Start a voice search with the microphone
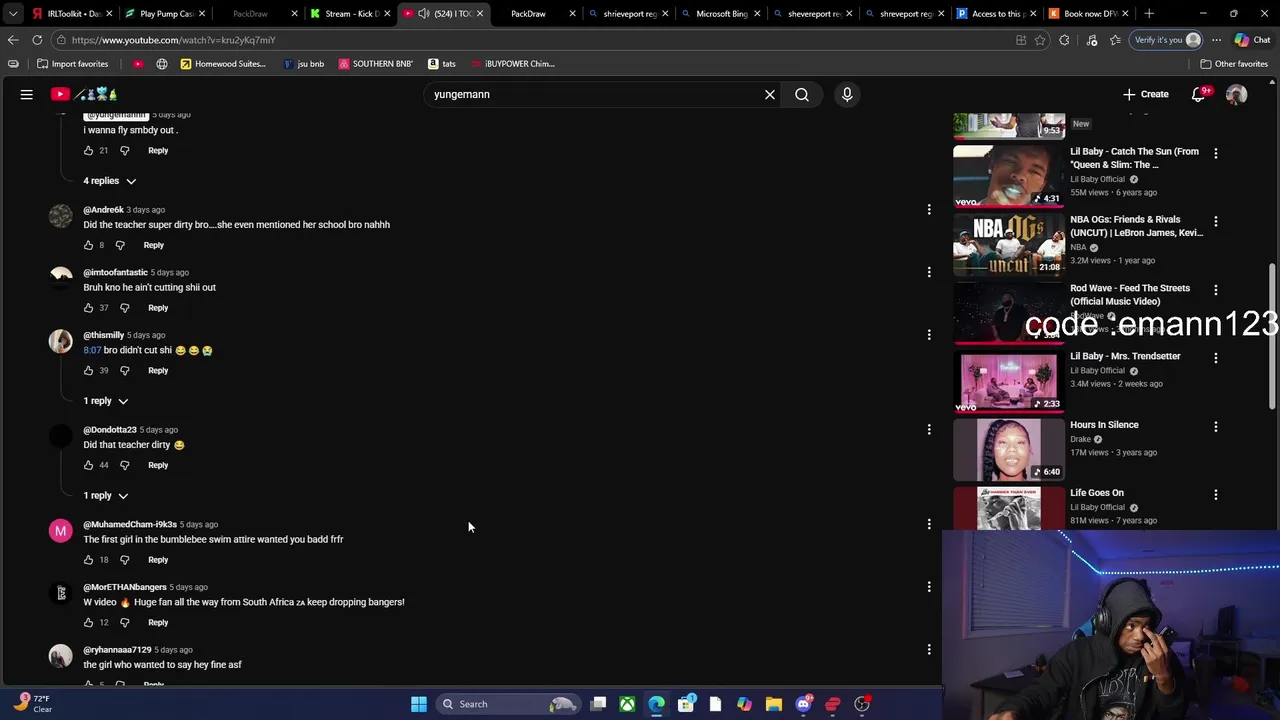Image resolution: width=1280 pixels, height=720 pixels. click(847, 94)
